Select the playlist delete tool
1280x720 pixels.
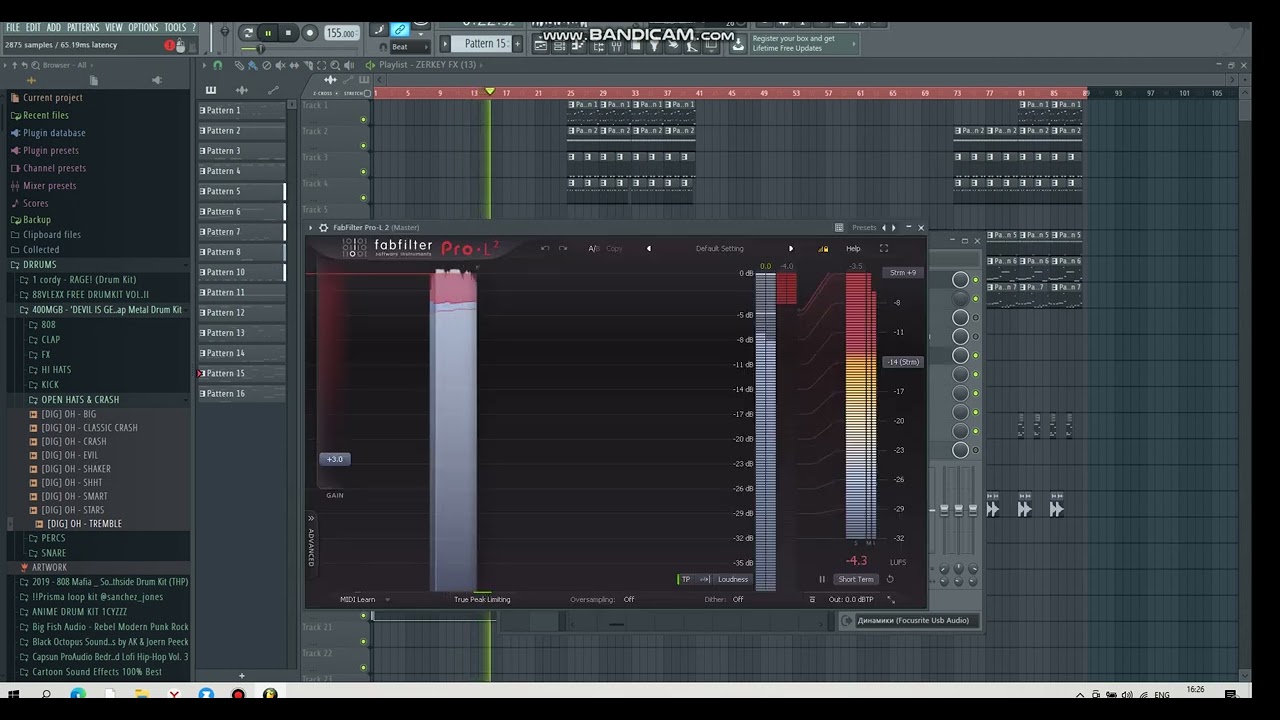(x=266, y=65)
